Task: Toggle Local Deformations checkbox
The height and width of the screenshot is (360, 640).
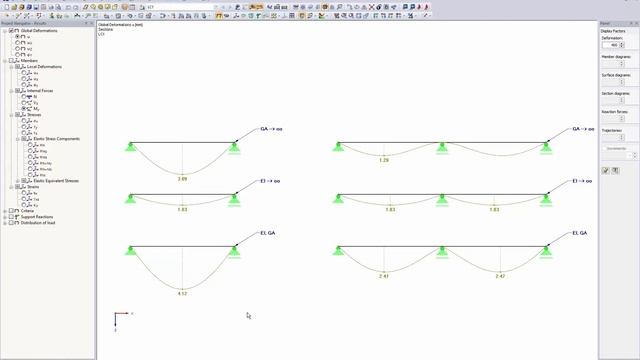Action: tap(18, 67)
